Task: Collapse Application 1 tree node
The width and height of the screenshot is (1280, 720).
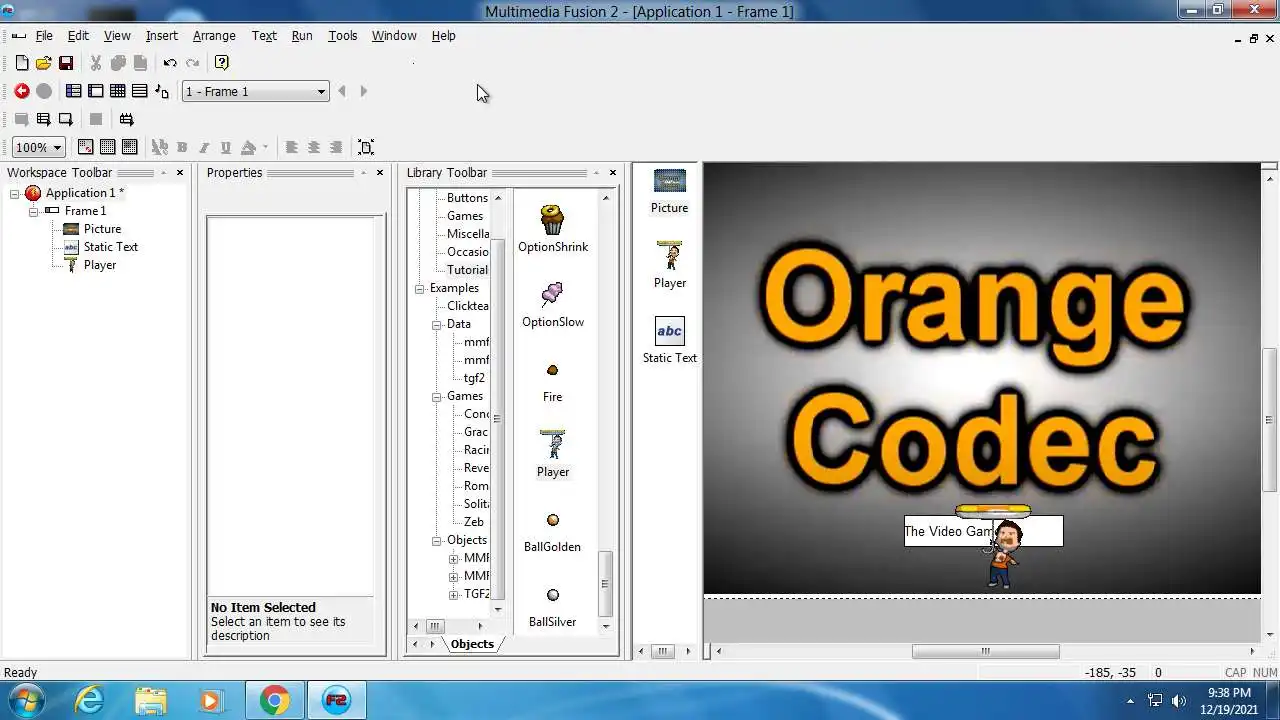Action: click(x=15, y=193)
